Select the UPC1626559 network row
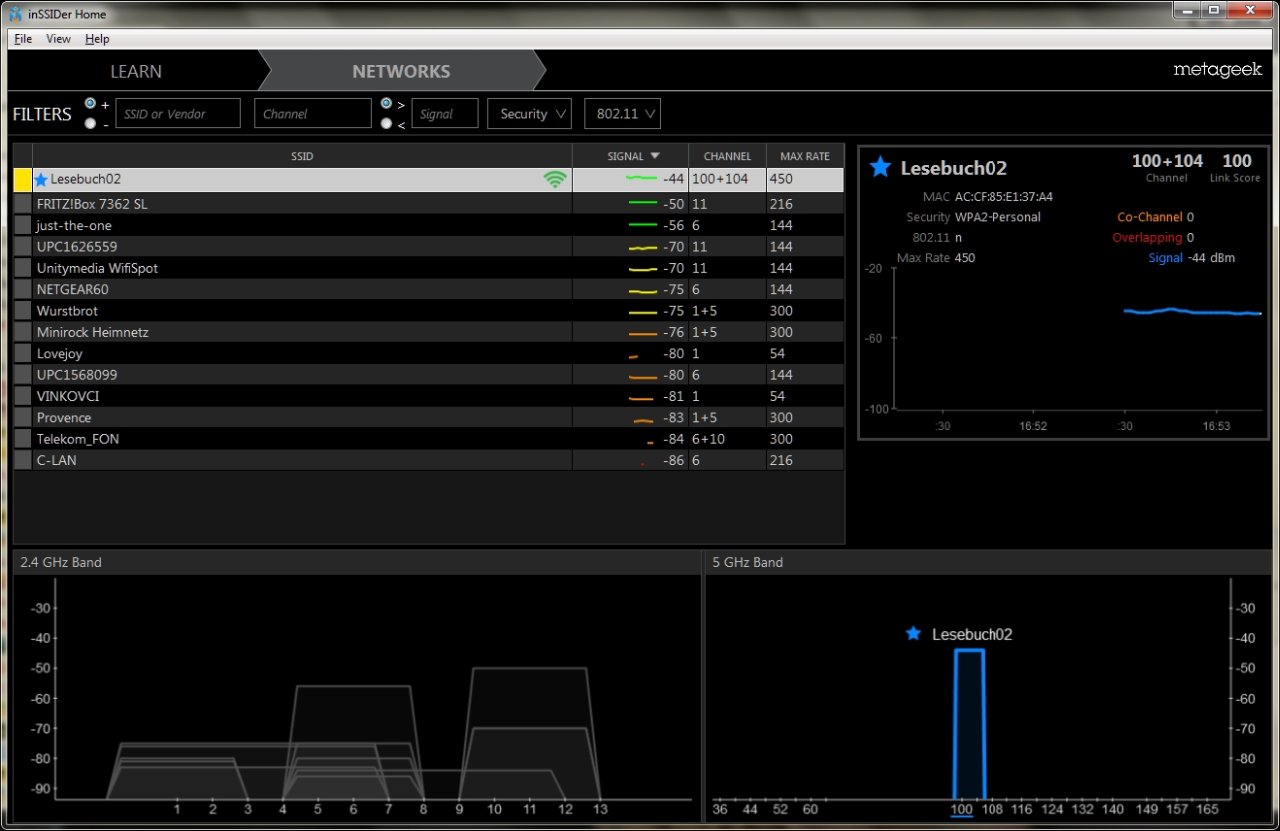Image resolution: width=1280 pixels, height=831 pixels. pyautogui.click(x=428, y=247)
